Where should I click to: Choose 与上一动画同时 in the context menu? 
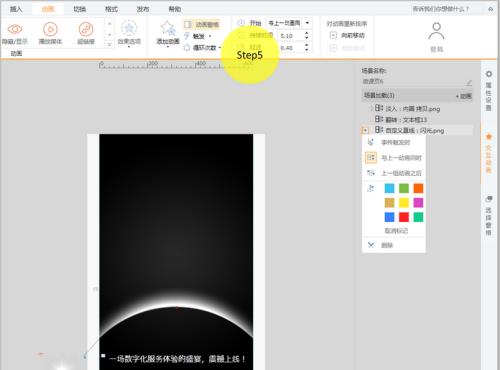coord(394,158)
